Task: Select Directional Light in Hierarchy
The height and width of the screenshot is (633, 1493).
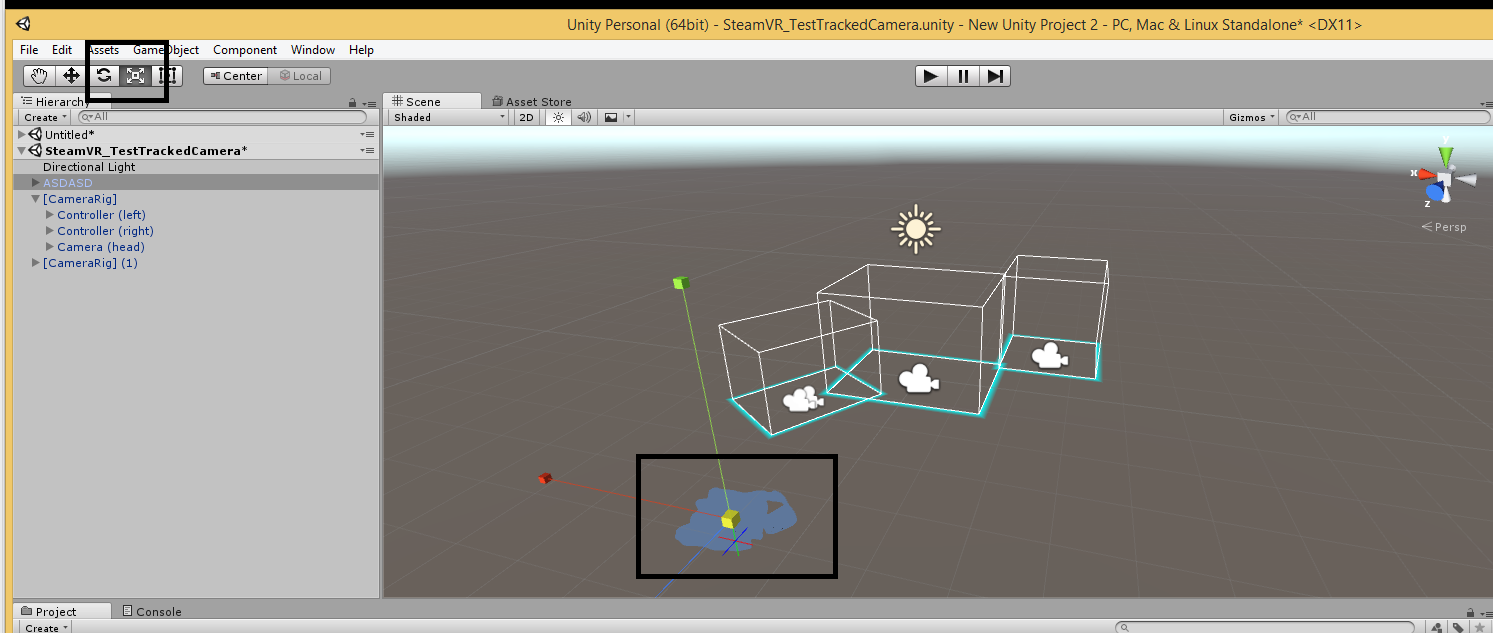Action: point(89,167)
